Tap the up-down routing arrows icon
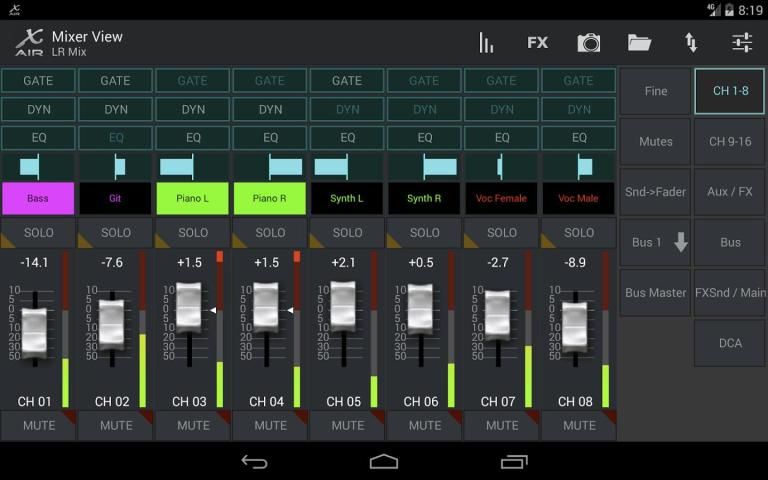This screenshot has width=768, height=480. pos(691,42)
